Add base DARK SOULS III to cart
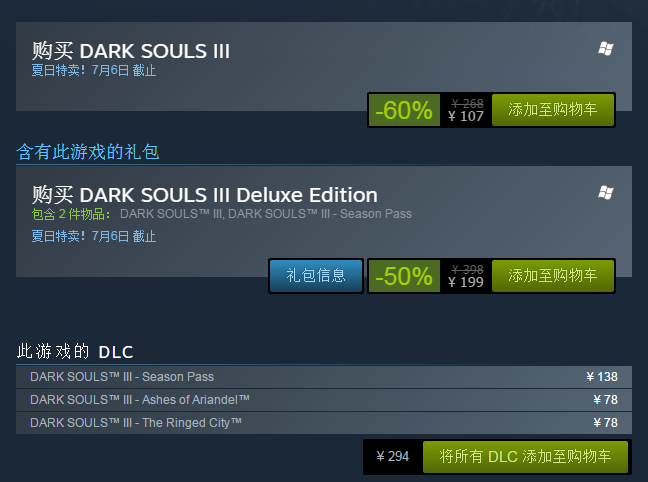This screenshot has width=648, height=482. tap(552, 110)
